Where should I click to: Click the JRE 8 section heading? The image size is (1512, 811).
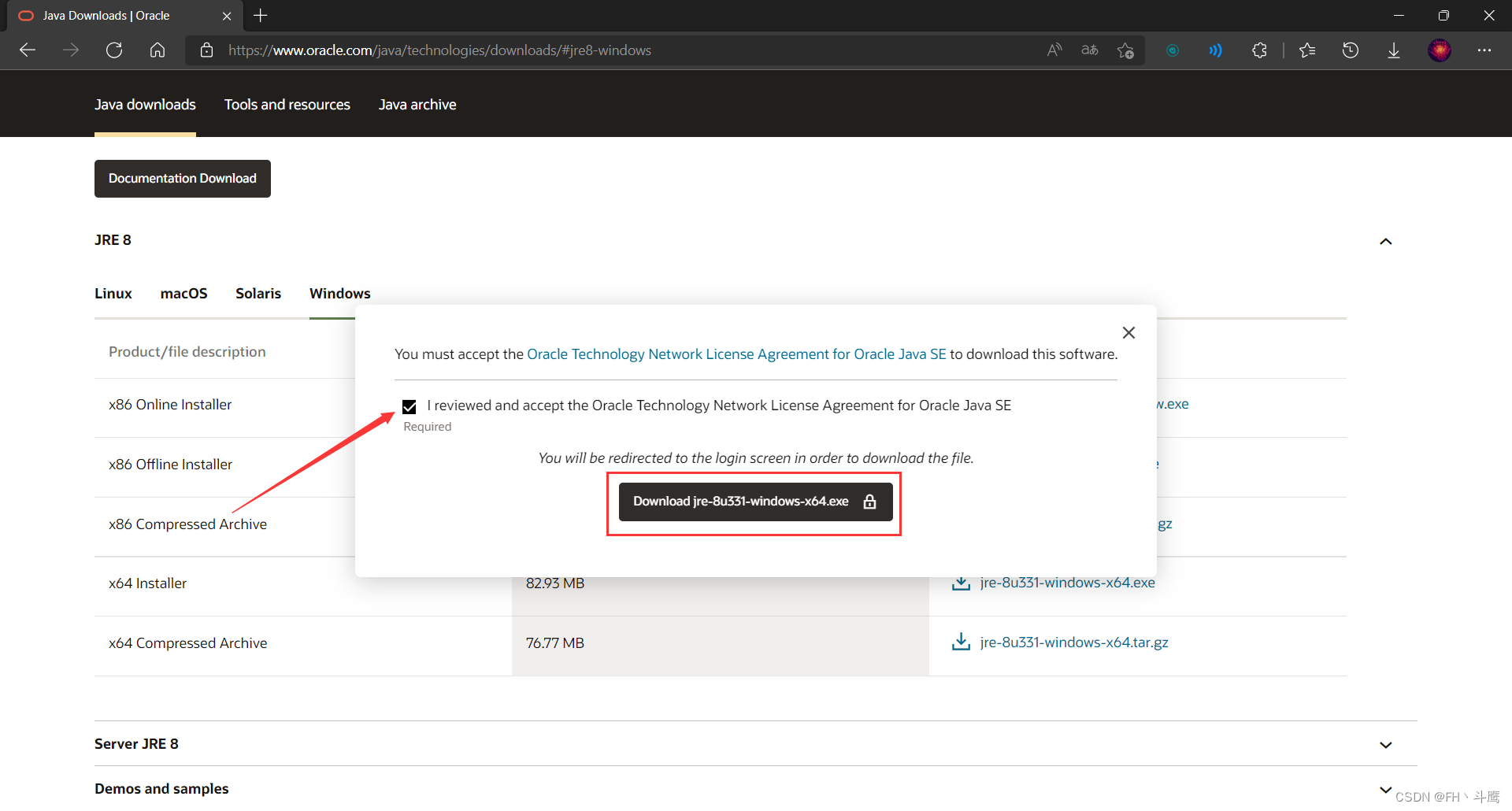pos(113,240)
